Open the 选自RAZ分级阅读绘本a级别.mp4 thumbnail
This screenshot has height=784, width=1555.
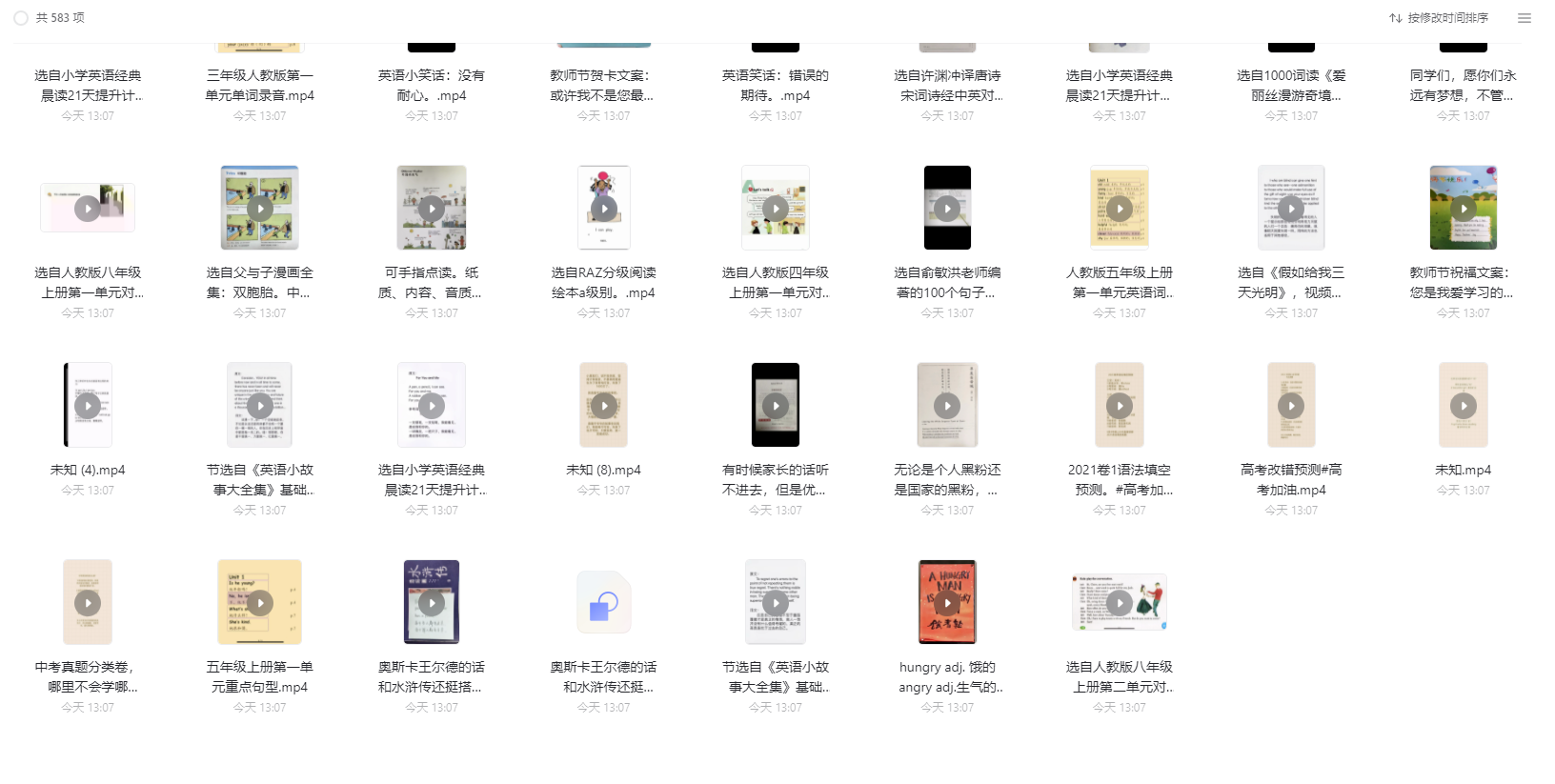pos(604,208)
